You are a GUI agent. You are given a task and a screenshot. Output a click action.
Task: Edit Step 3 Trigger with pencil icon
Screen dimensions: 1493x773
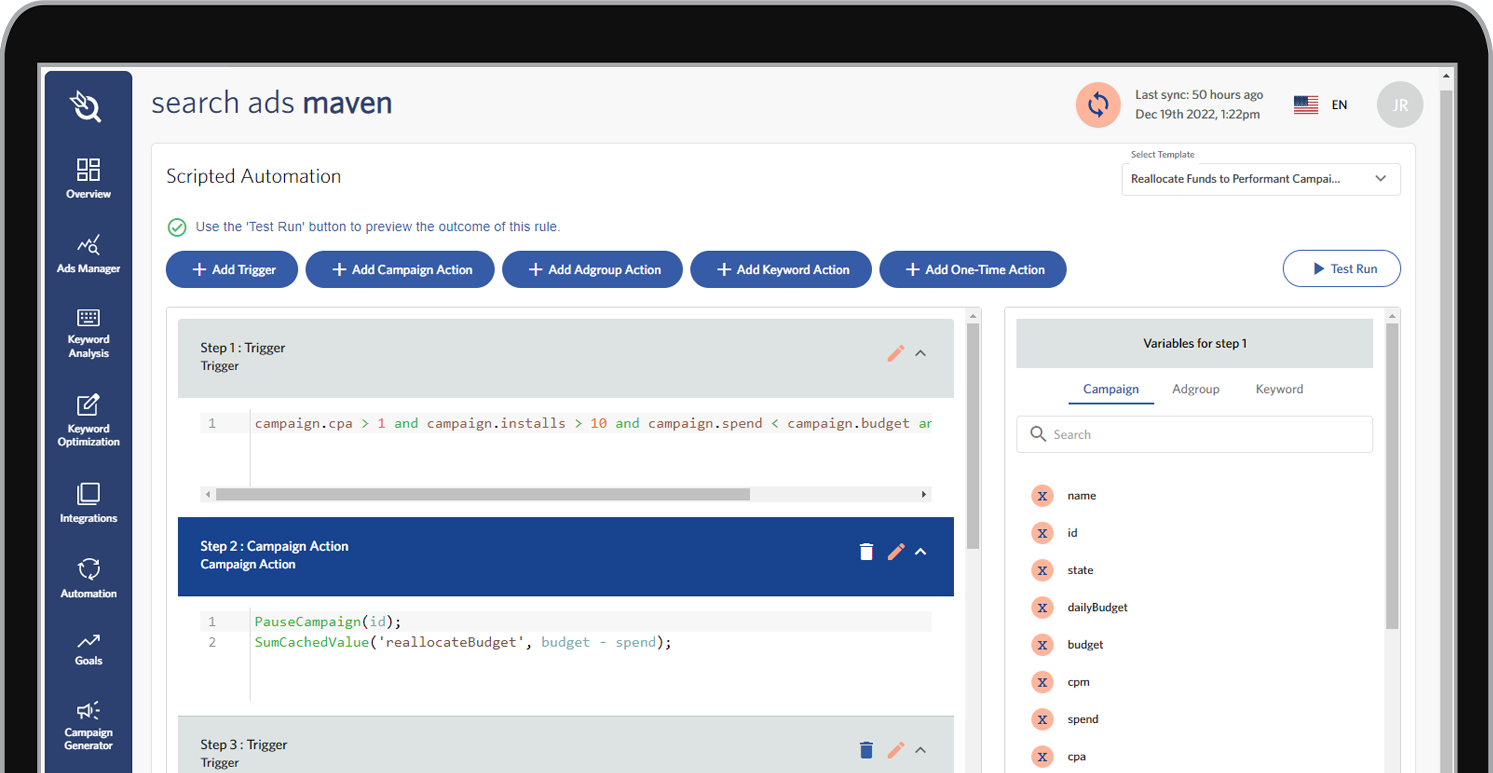[896, 750]
